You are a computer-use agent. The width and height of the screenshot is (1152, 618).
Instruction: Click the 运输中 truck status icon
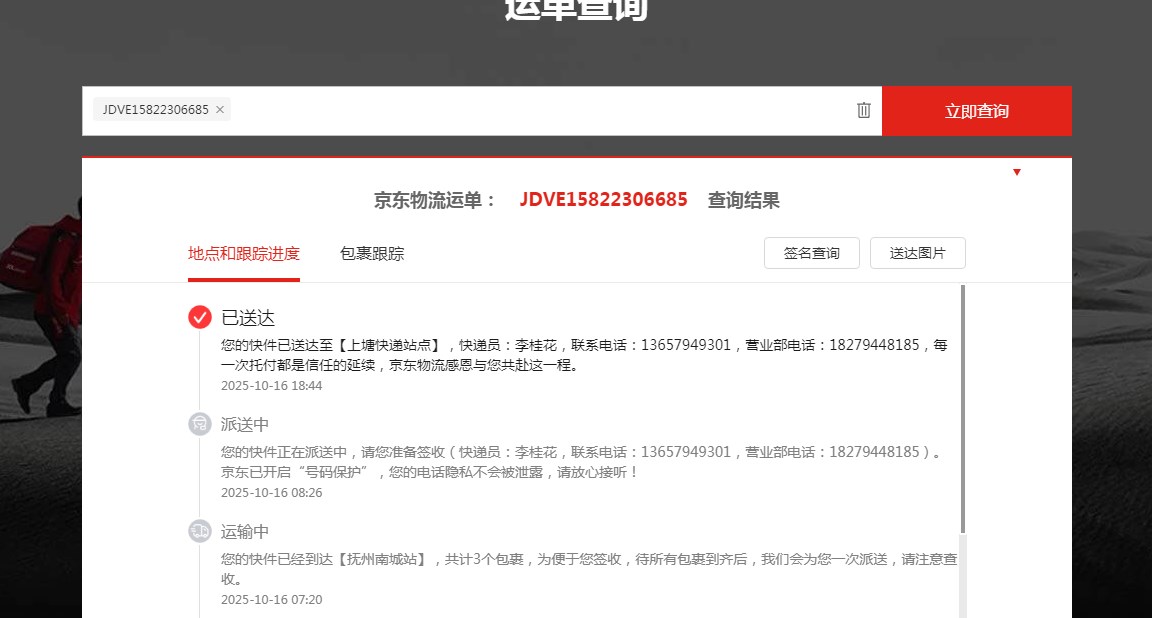pyautogui.click(x=200, y=531)
